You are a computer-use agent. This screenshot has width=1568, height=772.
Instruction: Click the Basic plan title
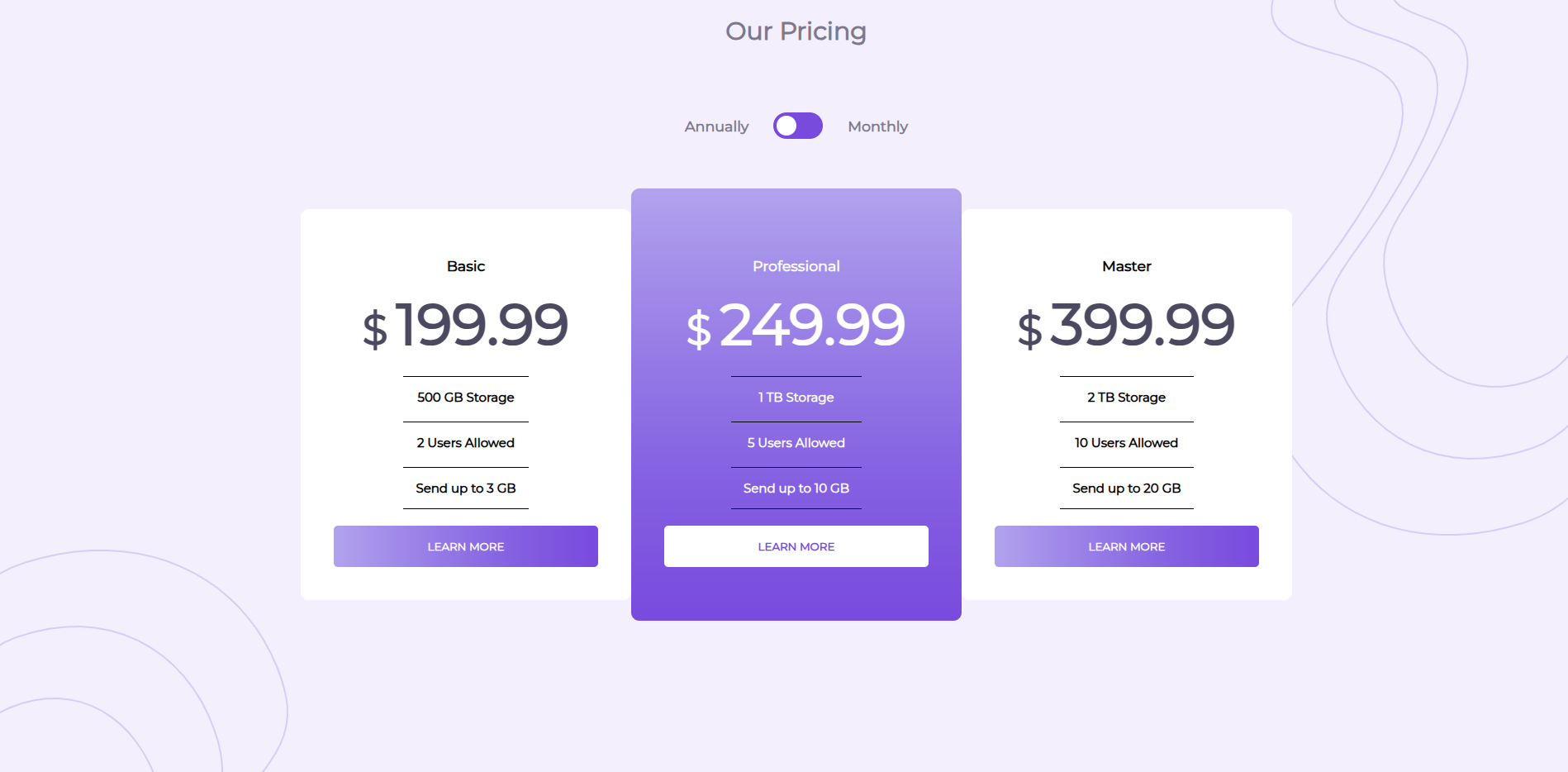[x=465, y=266]
